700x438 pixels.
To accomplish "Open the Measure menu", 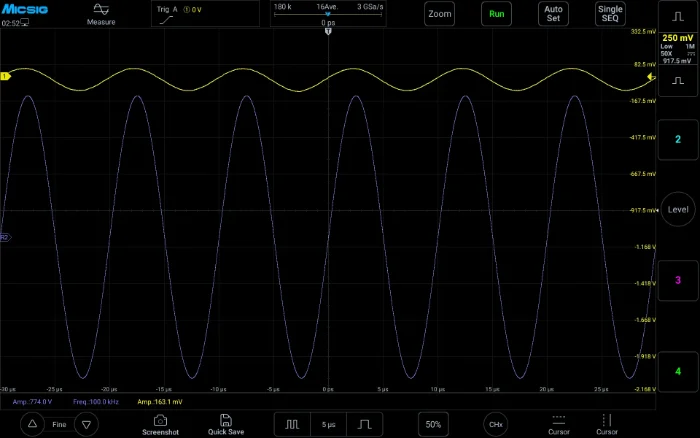I will pyautogui.click(x=101, y=14).
